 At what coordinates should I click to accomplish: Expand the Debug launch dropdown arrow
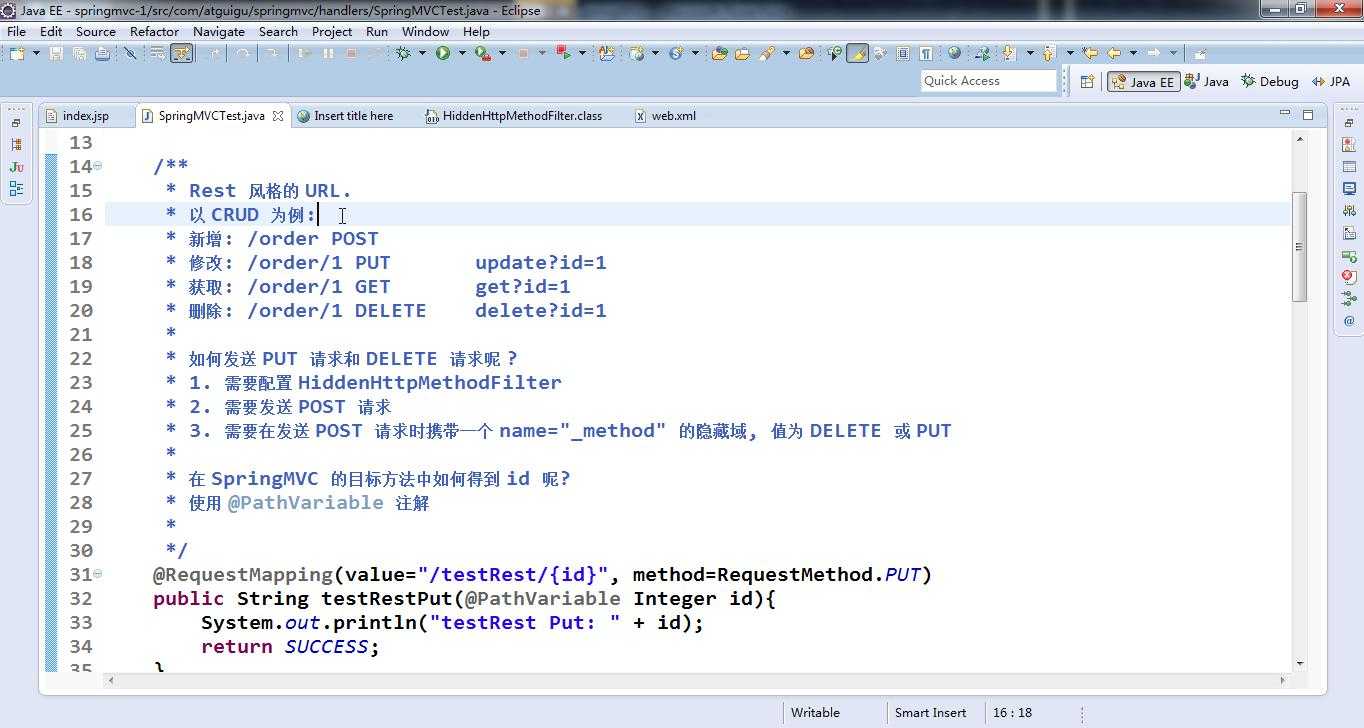[422, 53]
